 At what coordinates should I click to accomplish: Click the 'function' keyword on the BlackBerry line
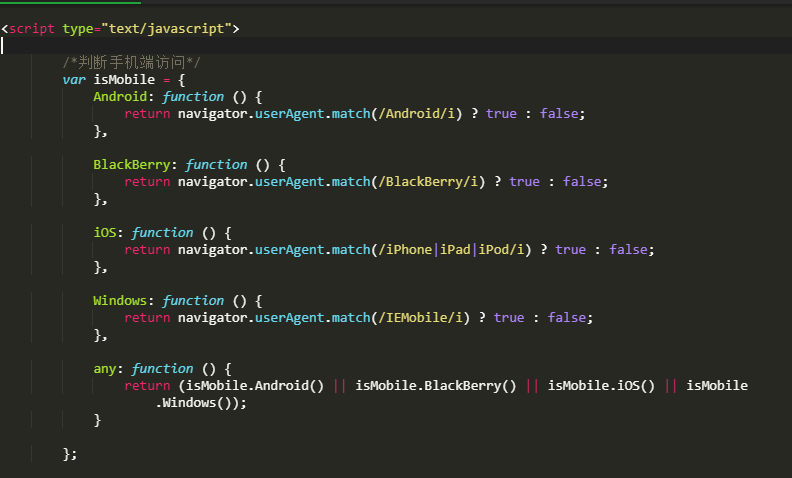216,165
